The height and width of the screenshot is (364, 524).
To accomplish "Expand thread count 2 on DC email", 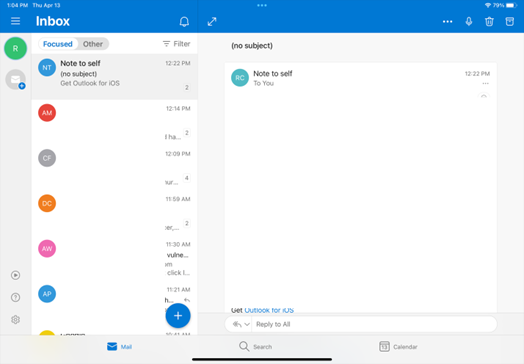I will pyautogui.click(x=187, y=223).
